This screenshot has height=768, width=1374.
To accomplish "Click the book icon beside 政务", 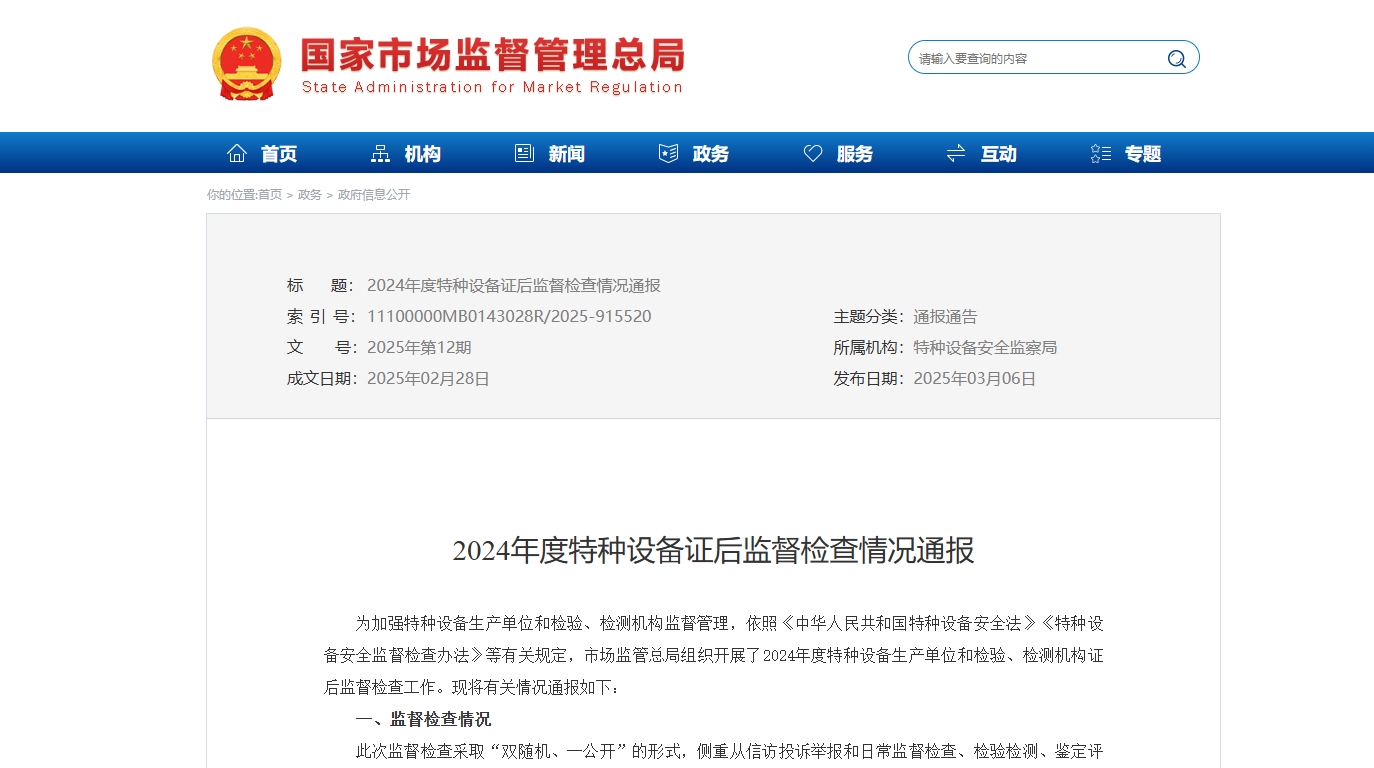I will point(668,153).
